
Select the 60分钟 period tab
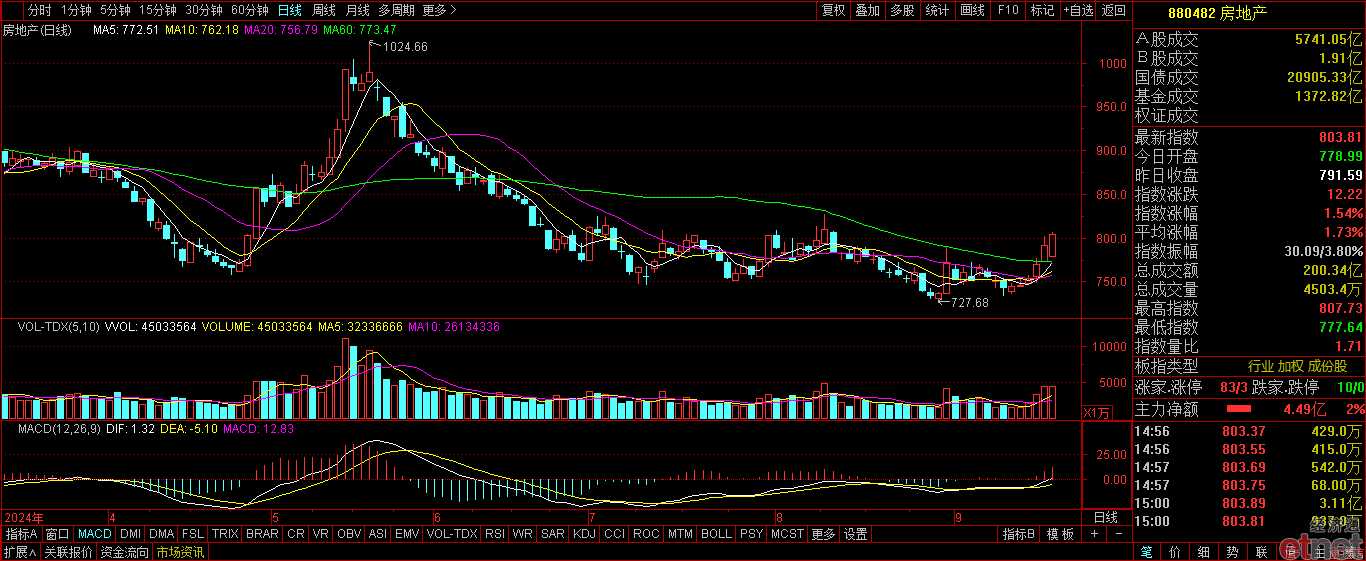pyautogui.click(x=250, y=10)
